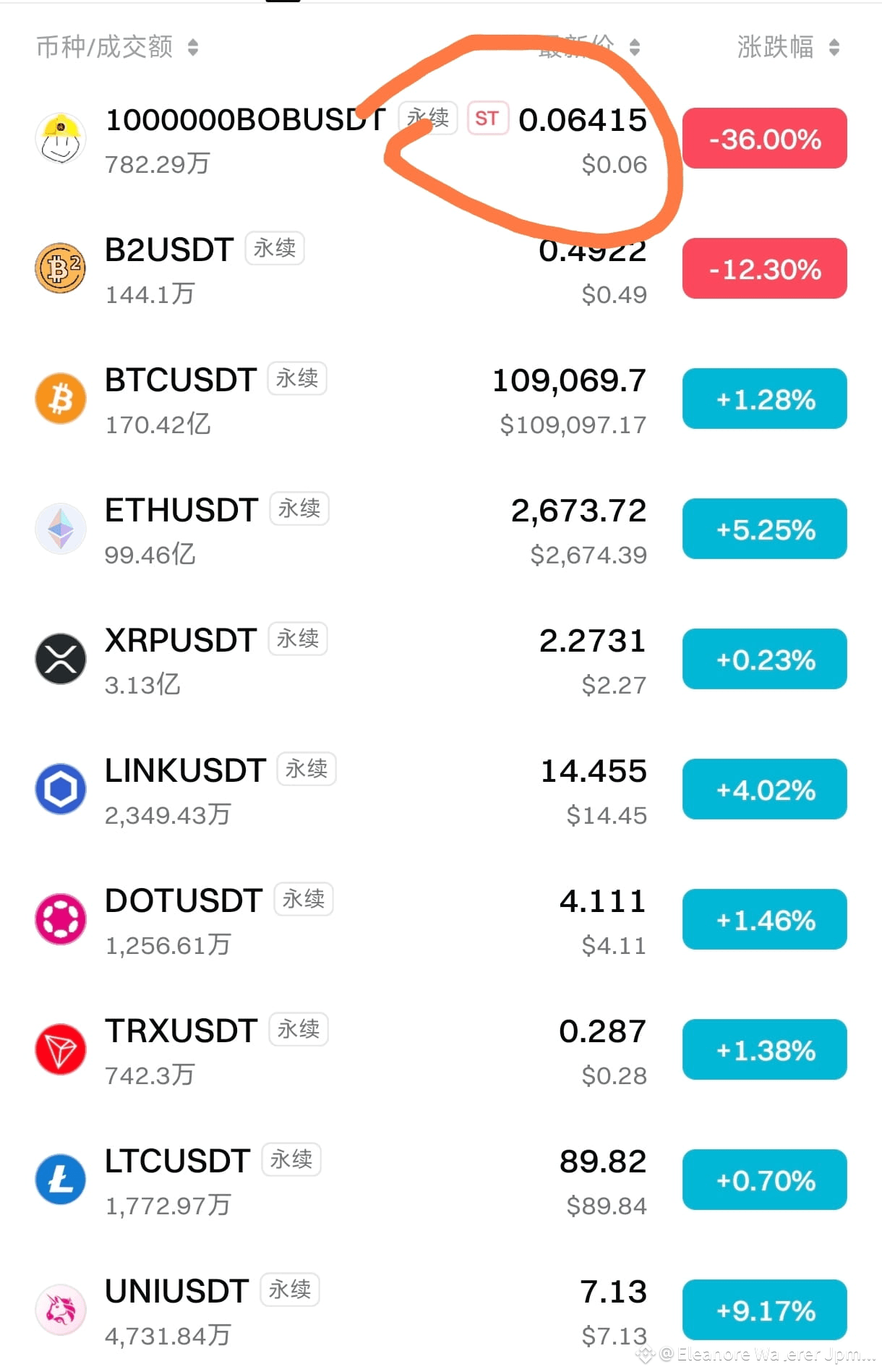
Task: Tap the DOTUSDT price 4.111
Action: point(603,901)
